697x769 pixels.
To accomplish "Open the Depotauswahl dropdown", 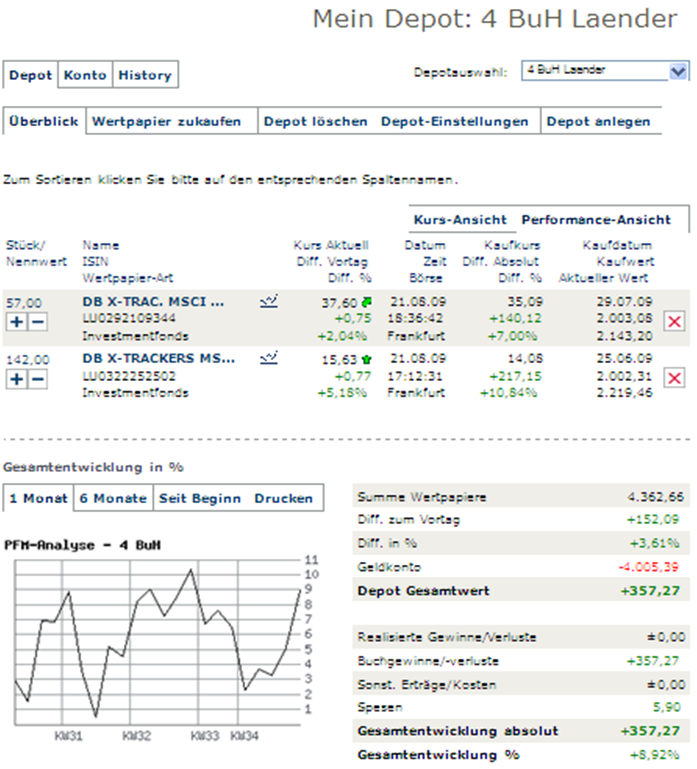I will point(678,71).
